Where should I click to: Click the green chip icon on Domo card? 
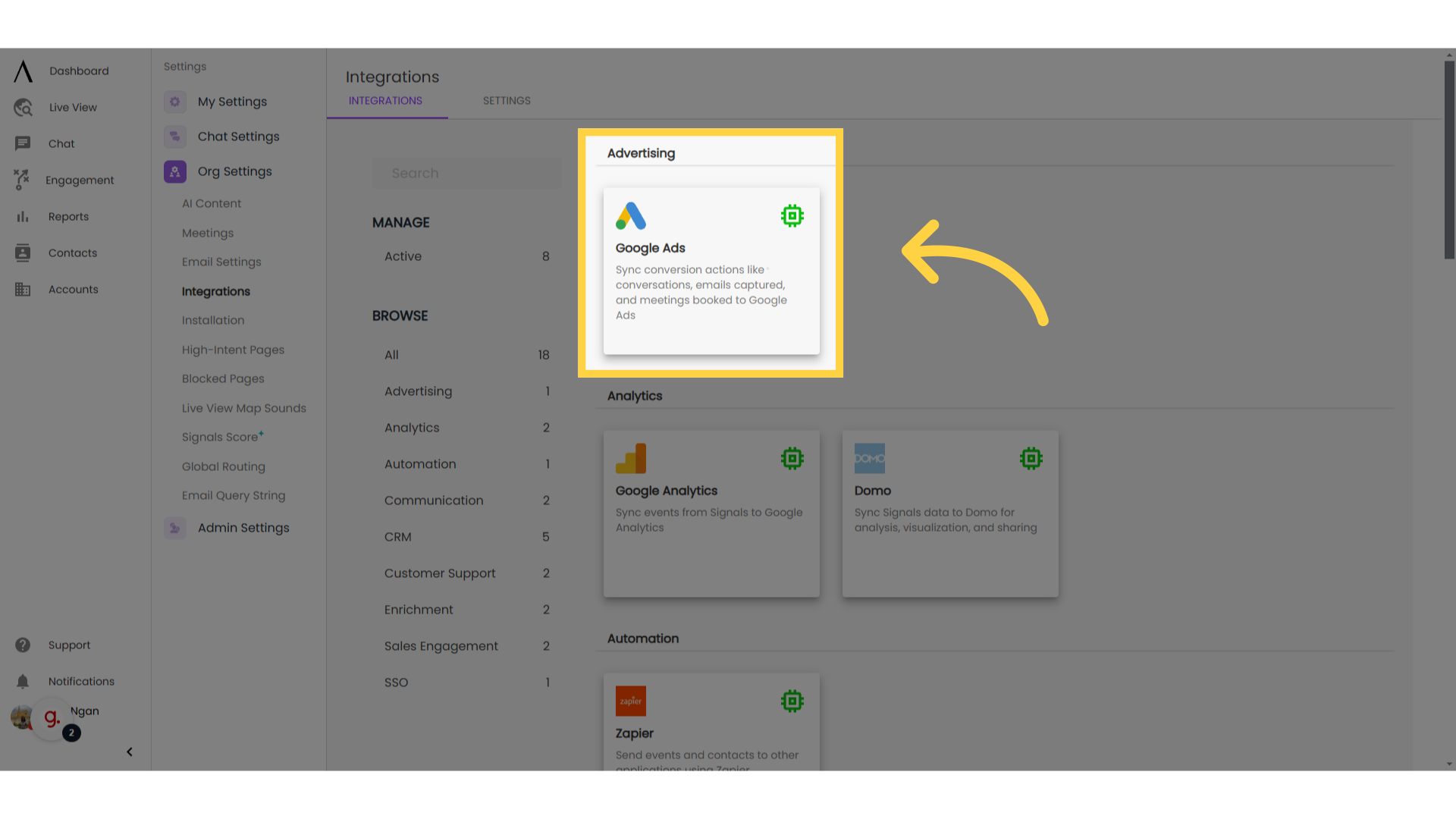[x=1031, y=459]
